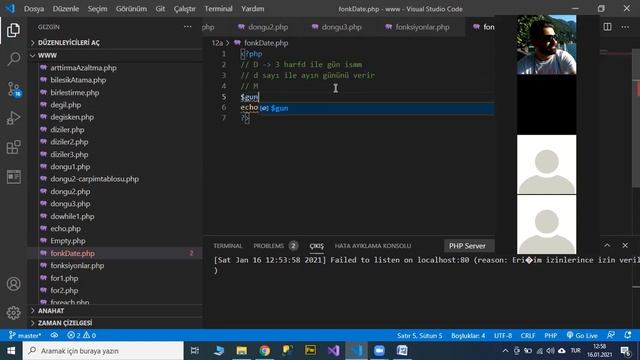Expand the ANAHAT section
640x360 pixels.
(x=115, y=311)
